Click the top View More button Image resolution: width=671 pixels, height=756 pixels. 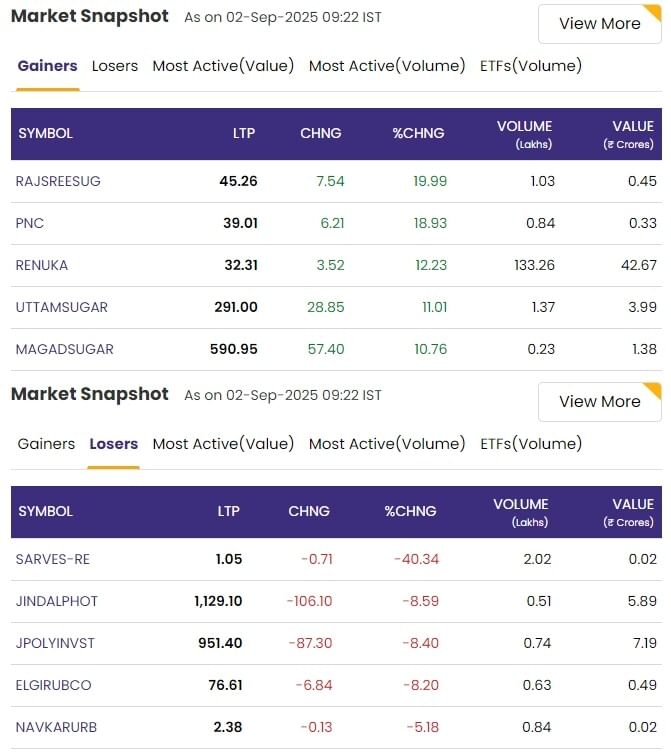pos(599,24)
